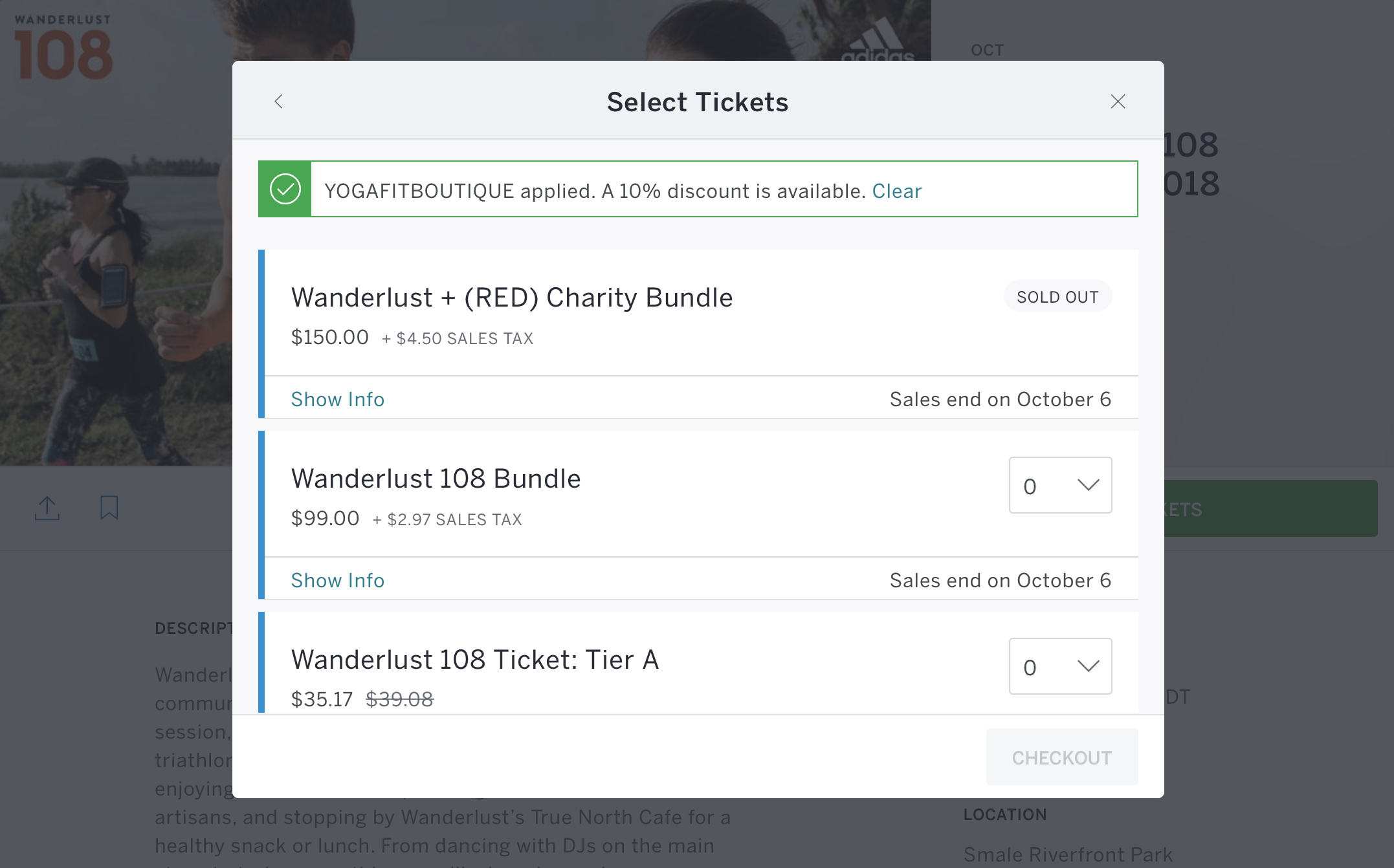The height and width of the screenshot is (868, 1394).
Task: Click the green checkmark promo icon
Action: coord(285,190)
